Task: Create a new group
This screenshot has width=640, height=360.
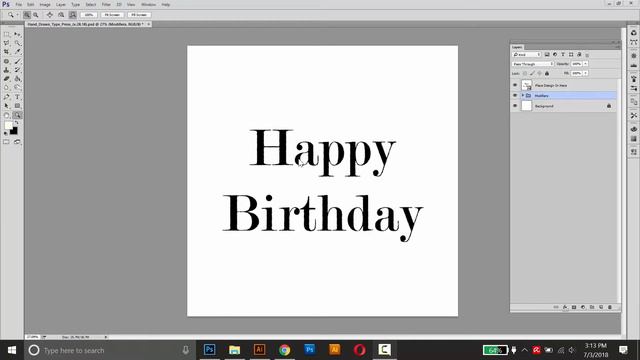Action: [592, 307]
